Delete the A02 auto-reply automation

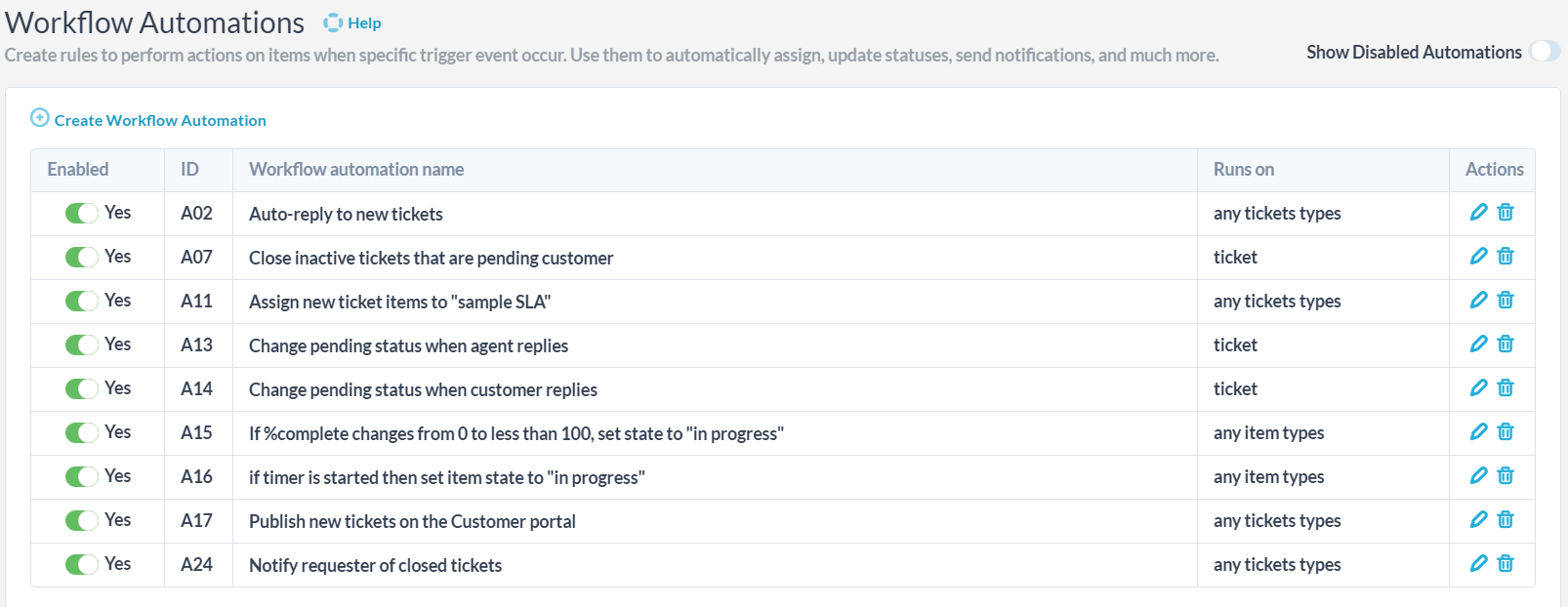tap(1506, 212)
